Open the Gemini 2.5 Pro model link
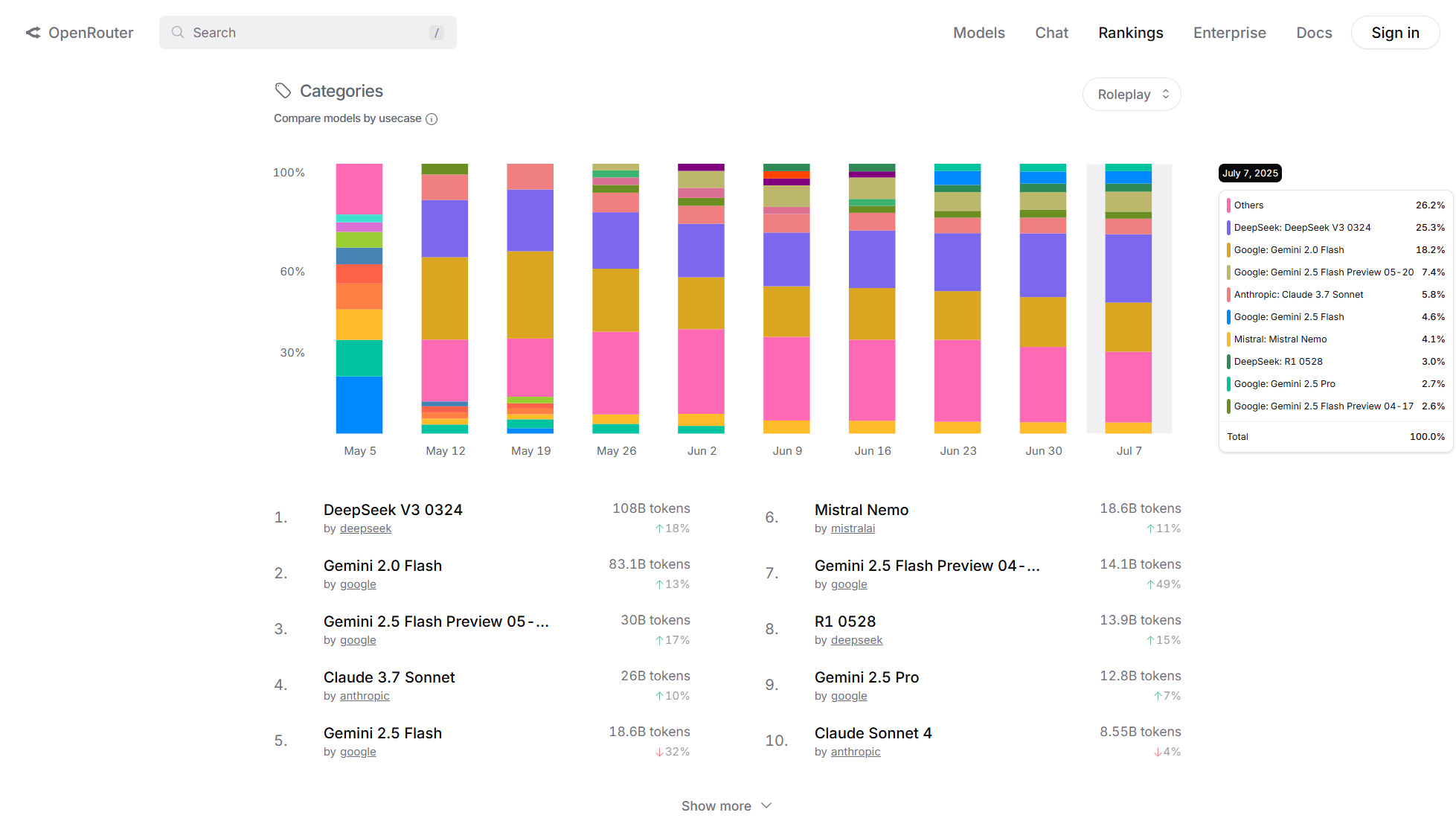Screen dimensions: 1456x821 [867, 677]
